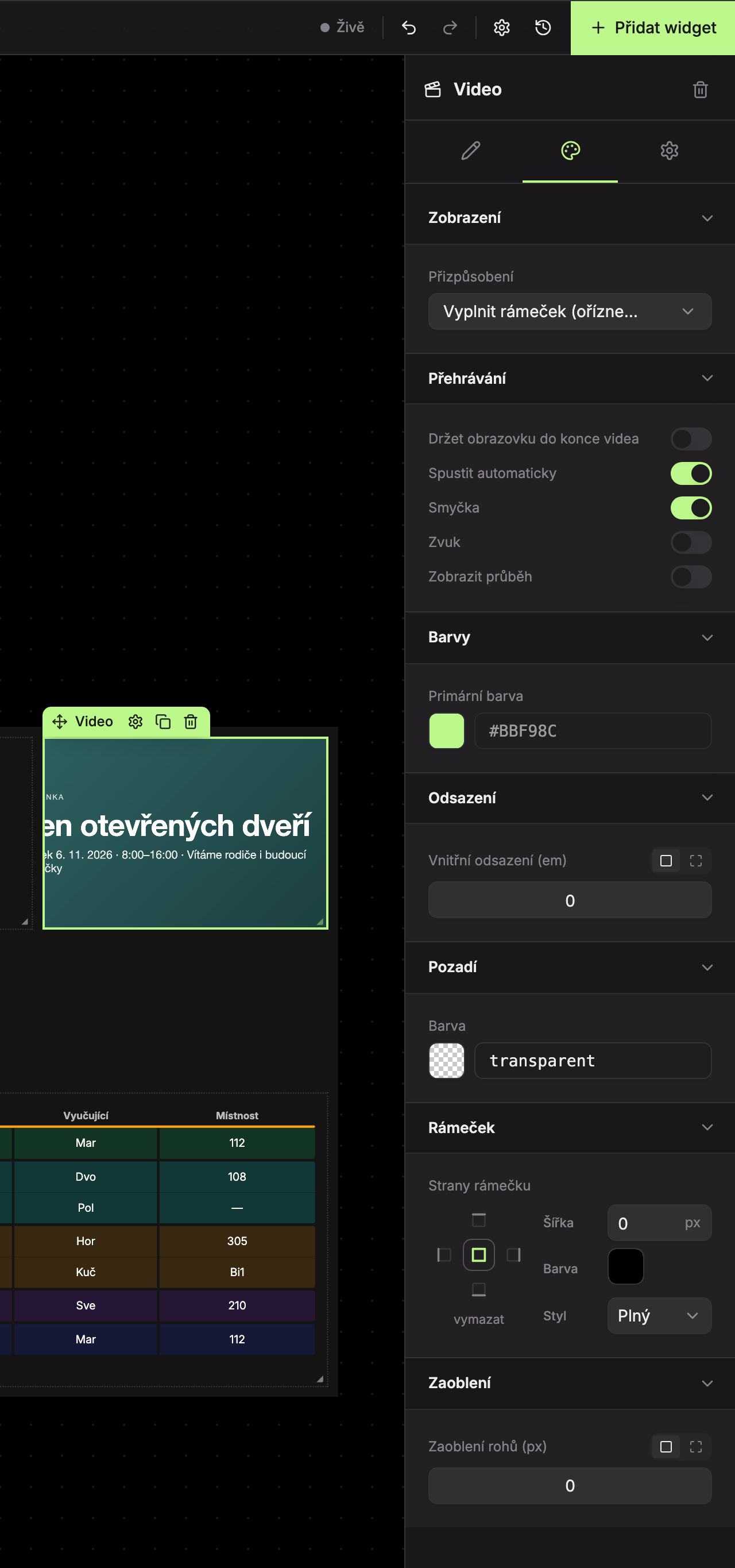This screenshot has width=735, height=1568.
Task: Select the bottom border side icon
Action: (479, 1289)
